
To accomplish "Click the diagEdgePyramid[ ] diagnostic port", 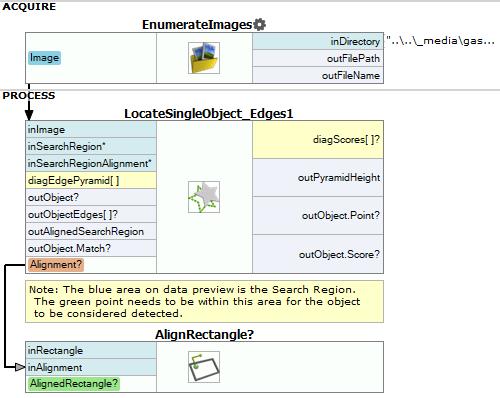I will point(91,180).
